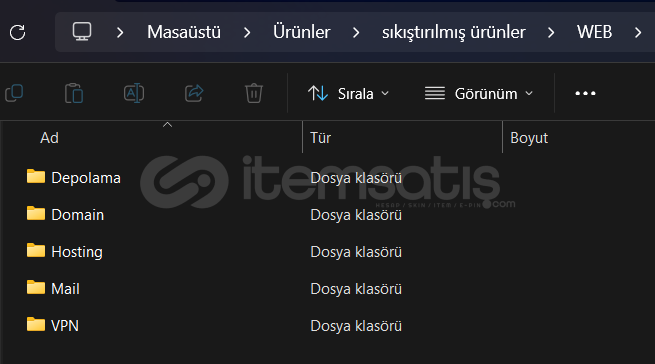
Task: Click the copy toolbar icon
Action: point(14,93)
